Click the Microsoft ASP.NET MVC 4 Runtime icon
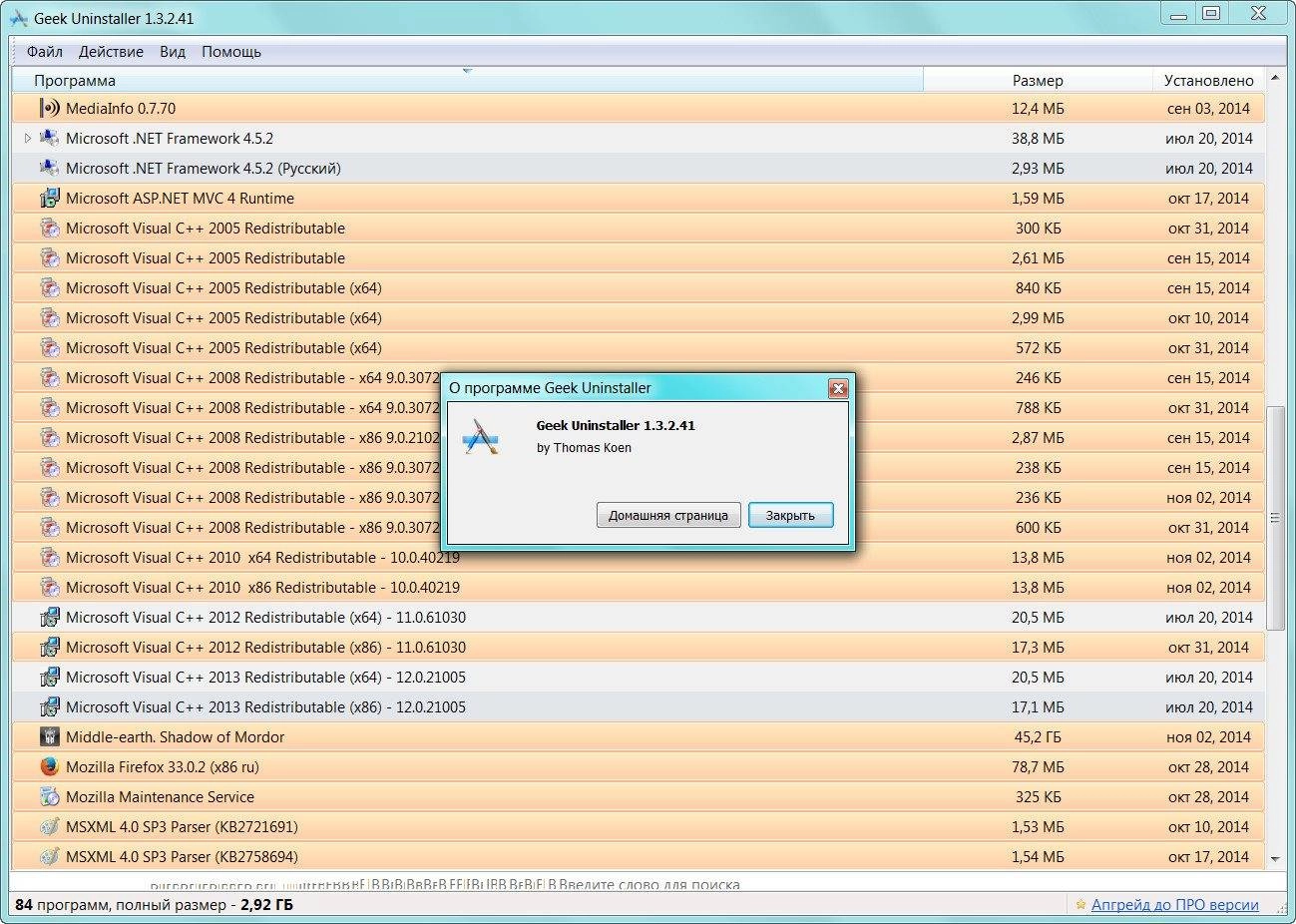The image size is (1296, 924). [x=49, y=198]
